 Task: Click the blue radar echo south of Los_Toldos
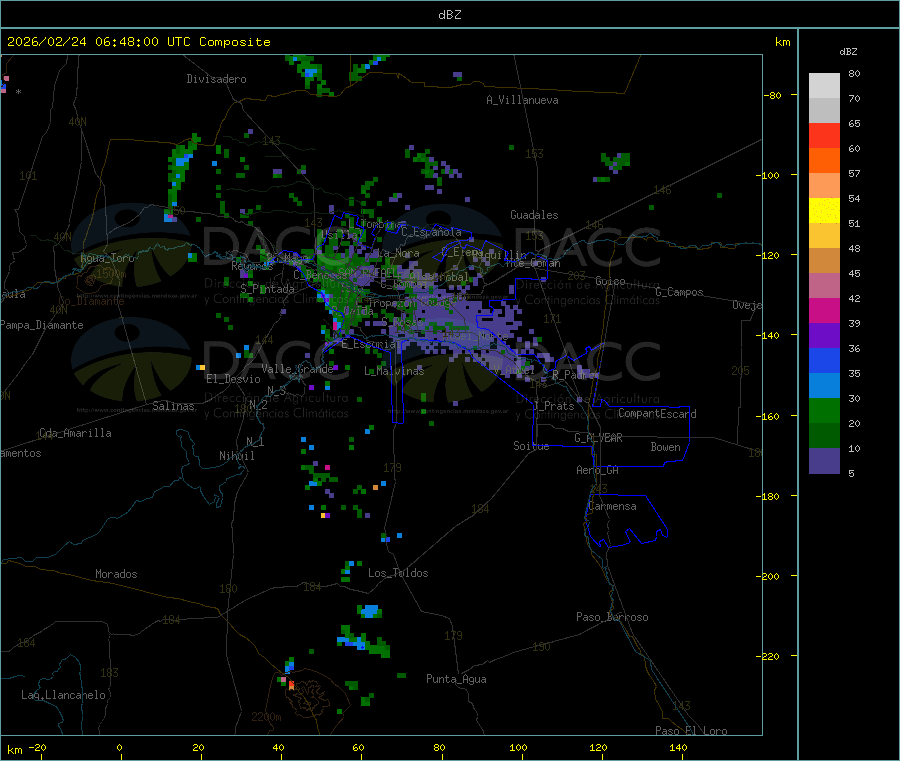(x=370, y=610)
